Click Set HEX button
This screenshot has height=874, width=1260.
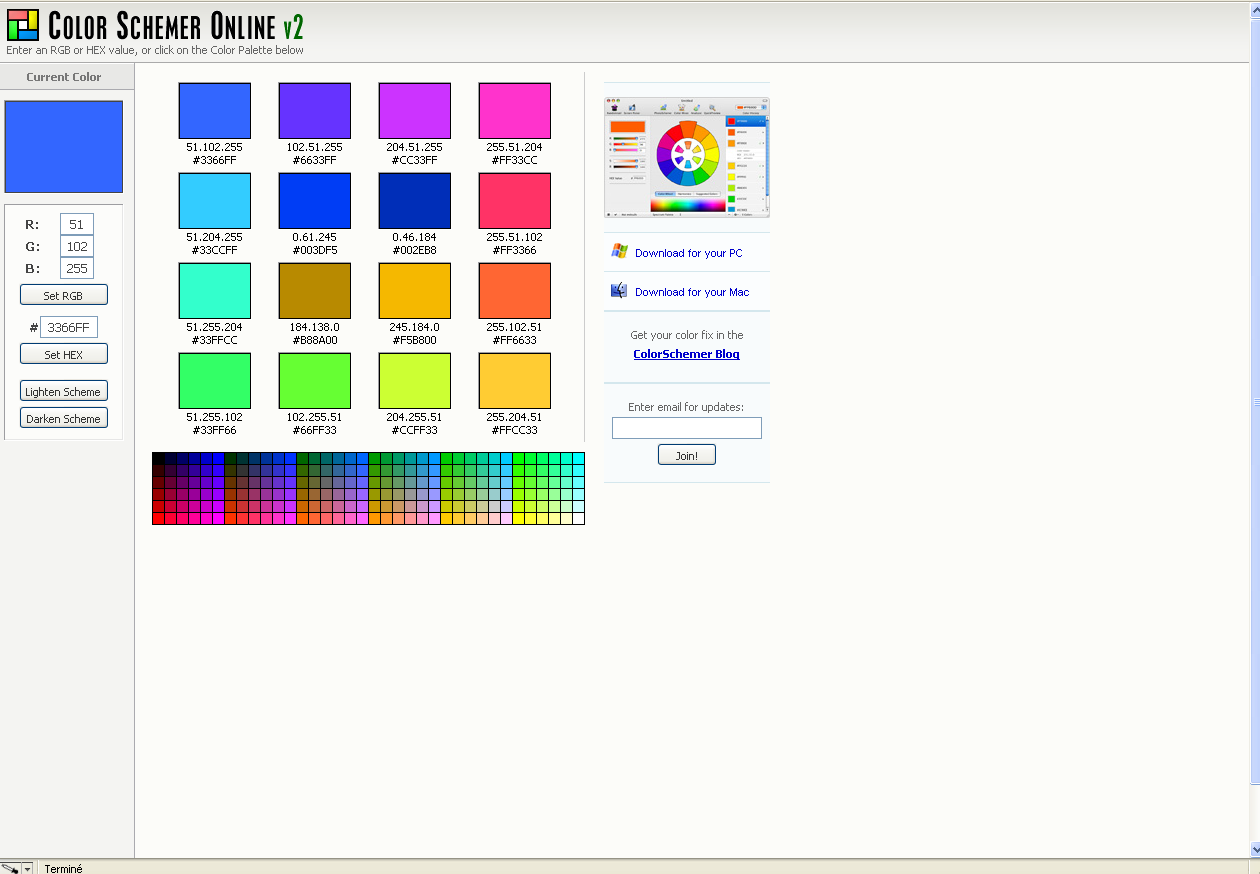64,354
